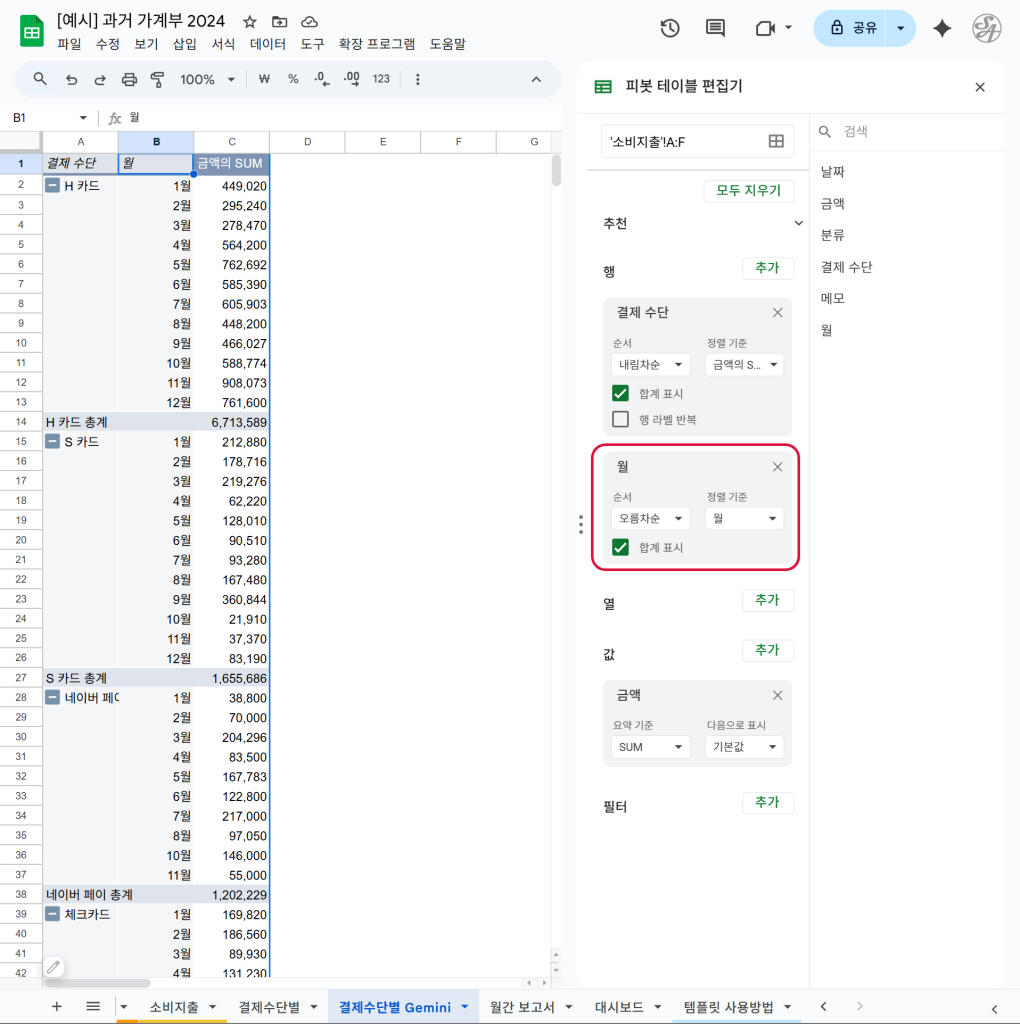This screenshot has height=1024, width=1020.
Task: Toggle 합계 표시 checkbox under 월
Action: tap(621, 547)
